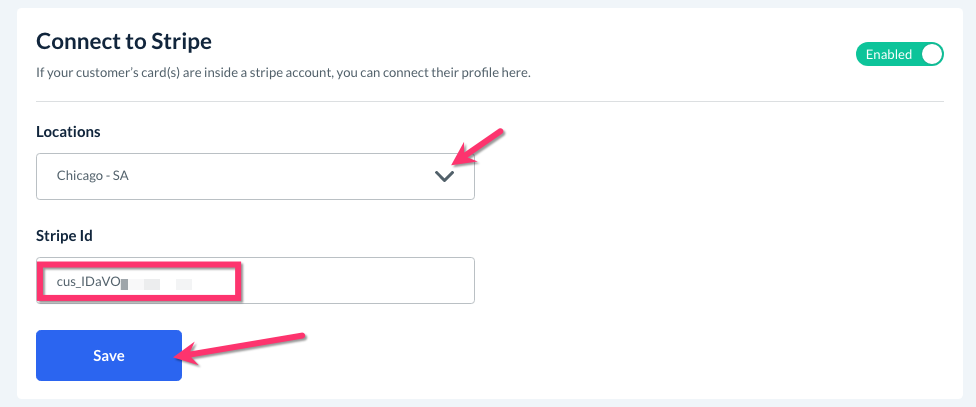
Task: Expand the Locations dropdown chevron
Action: coord(444,176)
